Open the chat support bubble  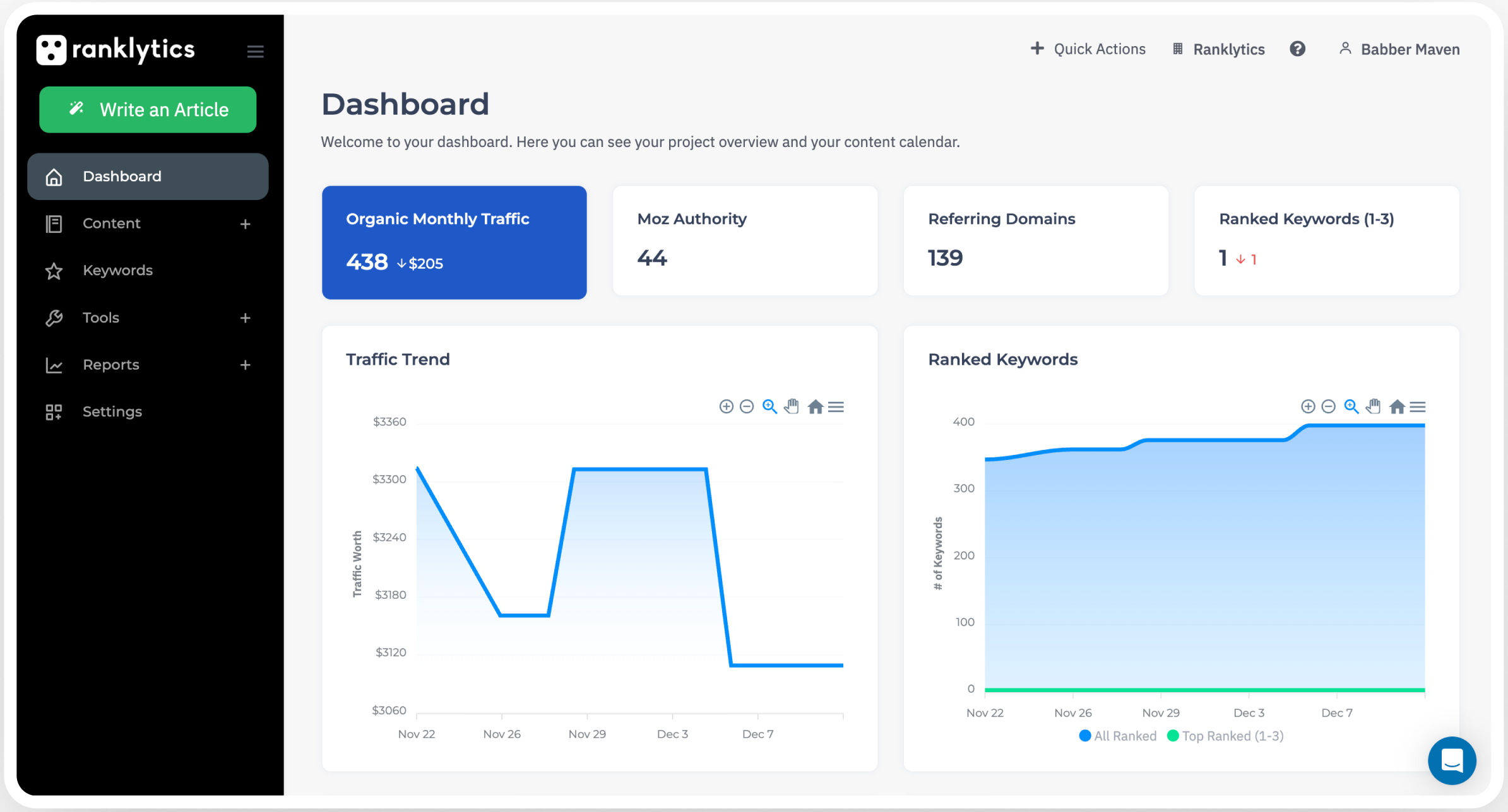coord(1451,760)
